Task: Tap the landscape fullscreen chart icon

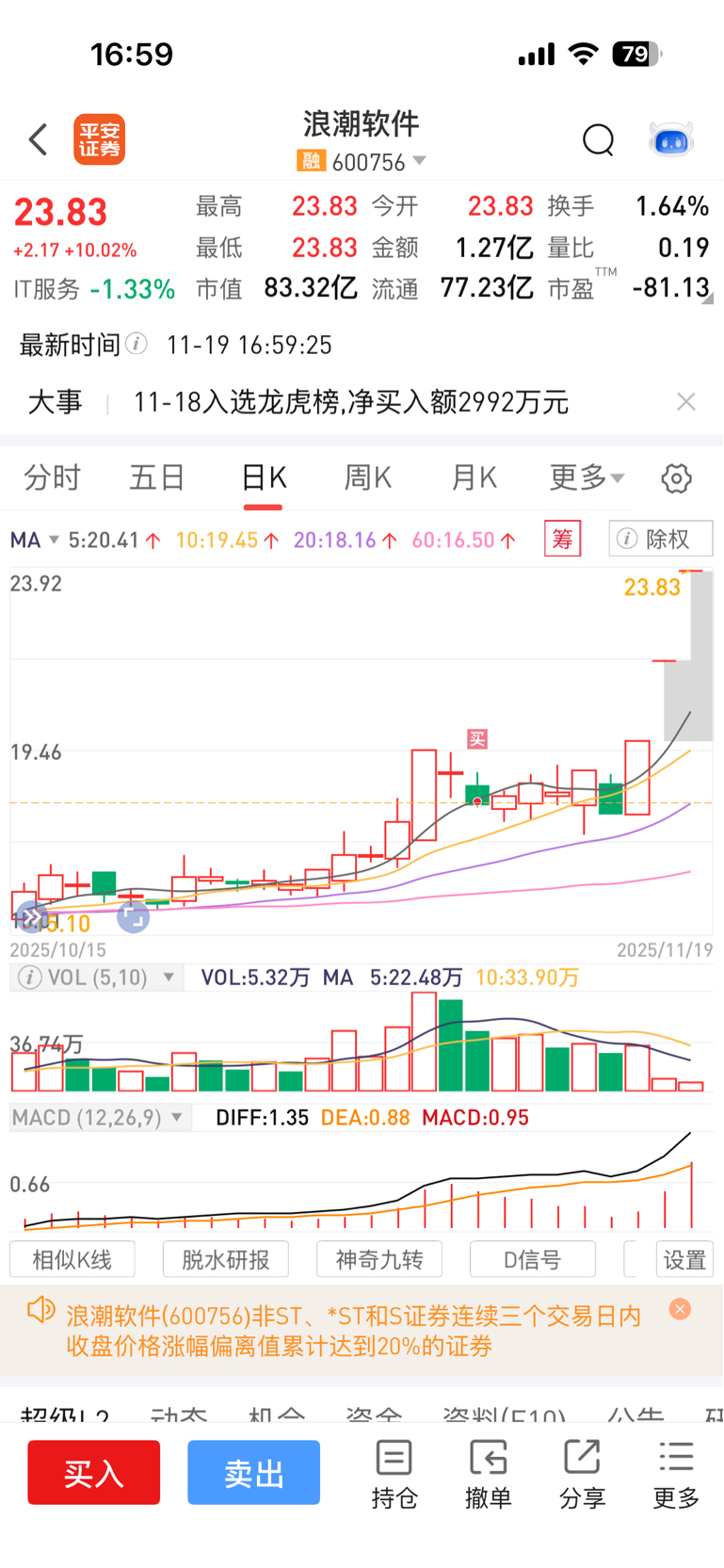Action: (134, 915)
